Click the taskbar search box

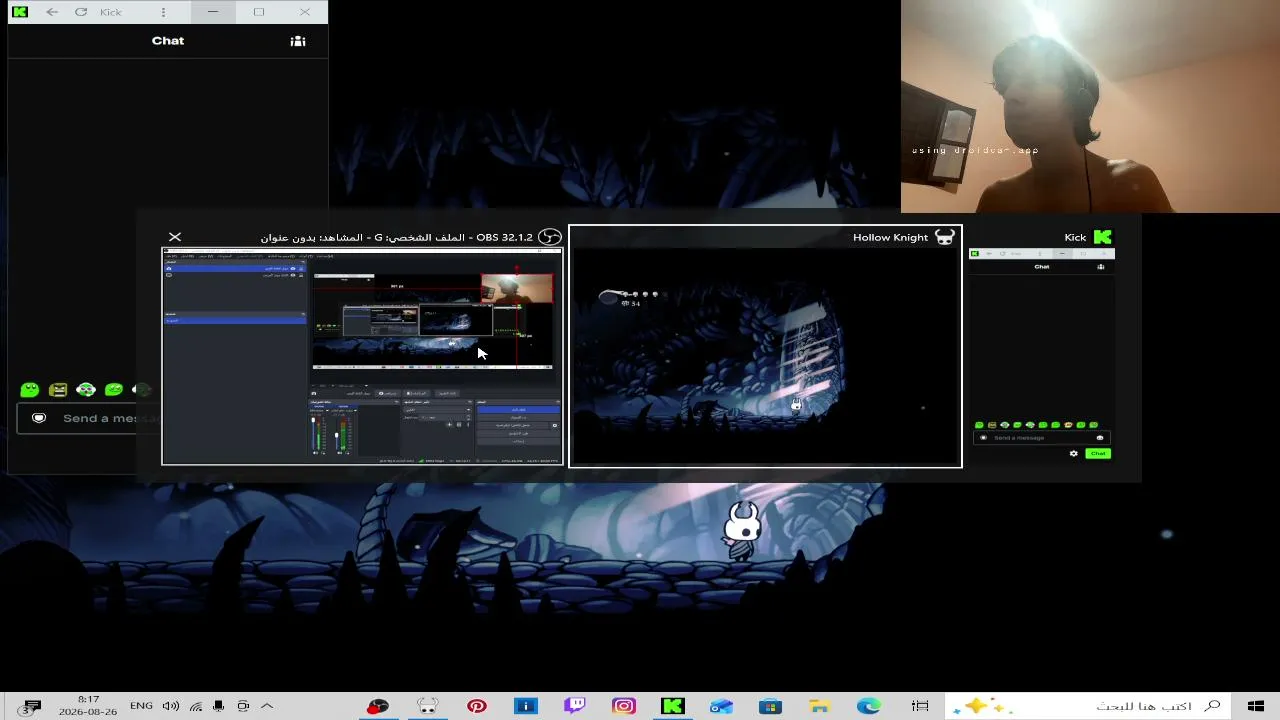pos(1088,706)
